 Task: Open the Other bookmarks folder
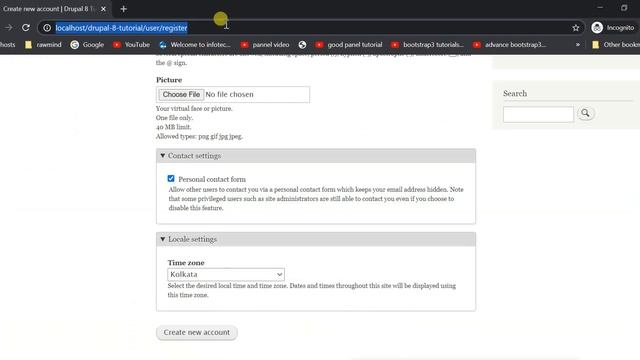616,44
